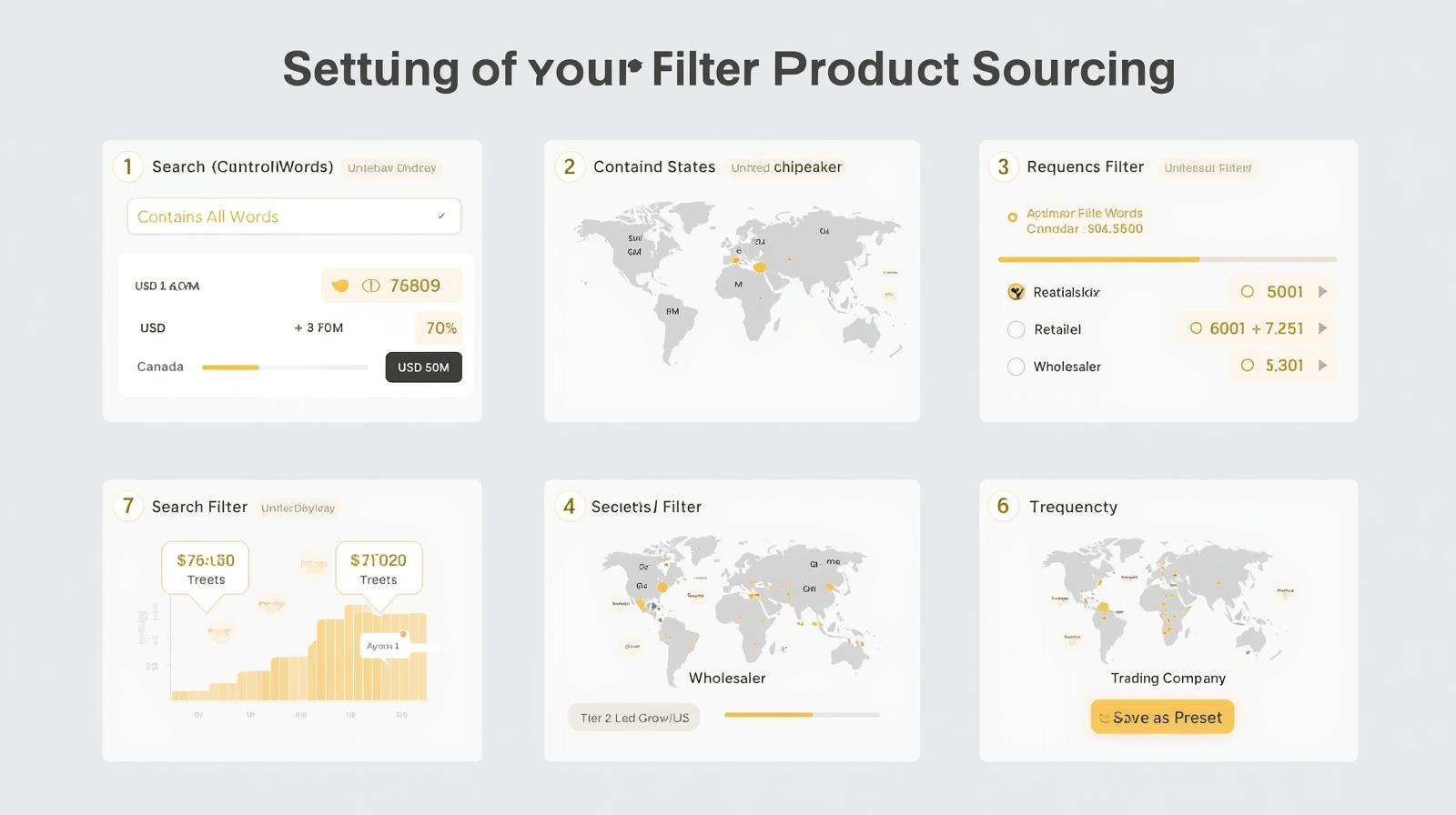Click the yellow coin icon beside 76809
Viewport: 1456px width, 815px height.
pyautogui.click(x=340, y=286)
